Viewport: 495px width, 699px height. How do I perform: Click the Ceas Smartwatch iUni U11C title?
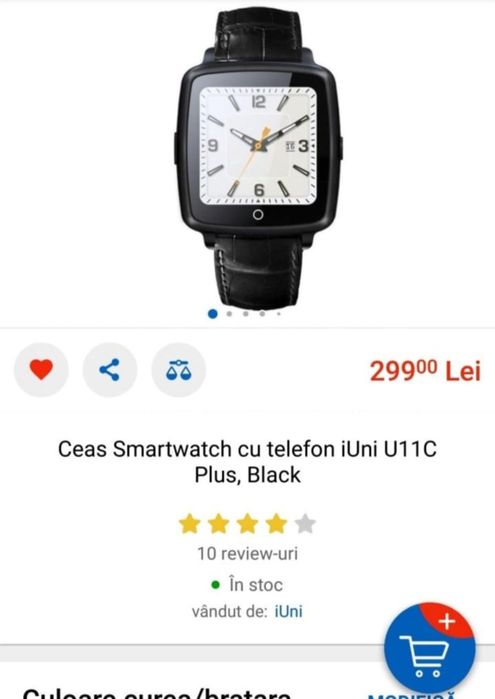248,461
